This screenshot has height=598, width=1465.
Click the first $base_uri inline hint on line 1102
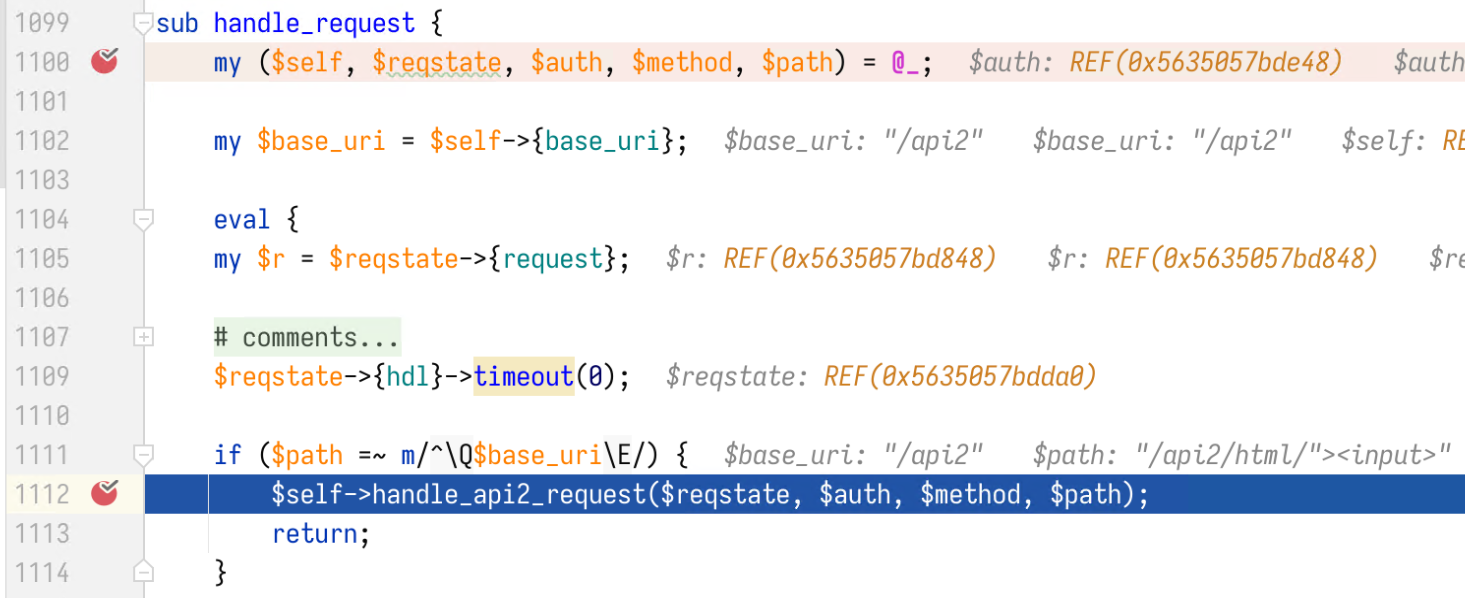tap(853, 141)
